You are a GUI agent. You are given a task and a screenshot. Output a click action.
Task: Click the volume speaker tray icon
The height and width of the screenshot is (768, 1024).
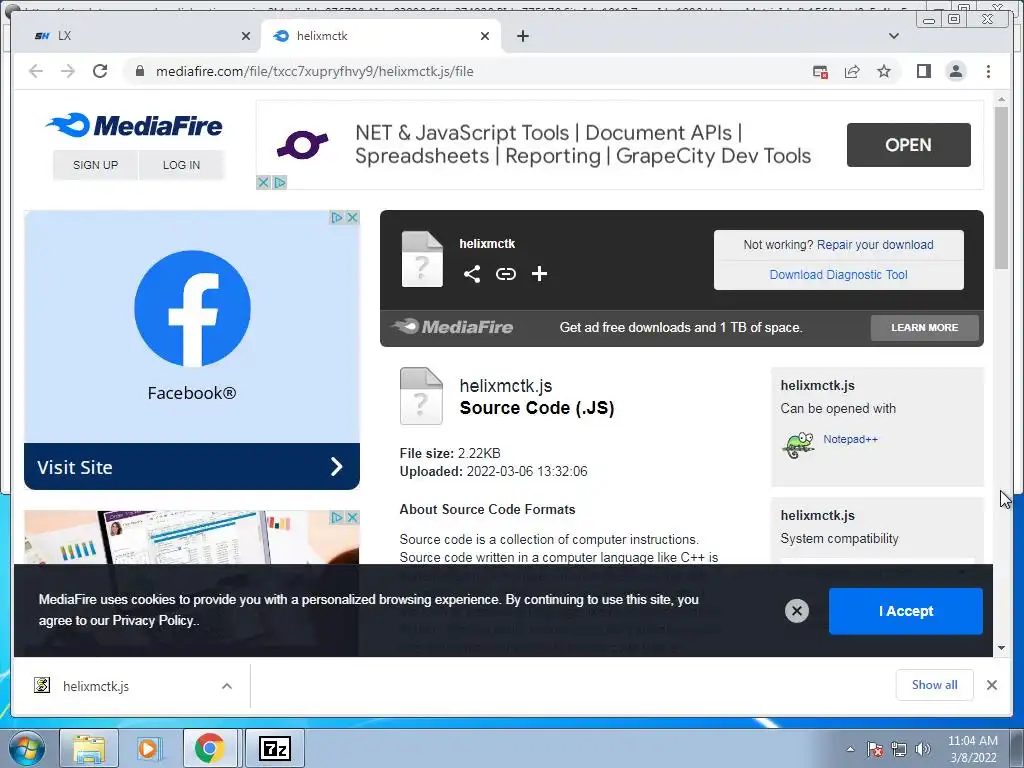click(x=923, y=749)
